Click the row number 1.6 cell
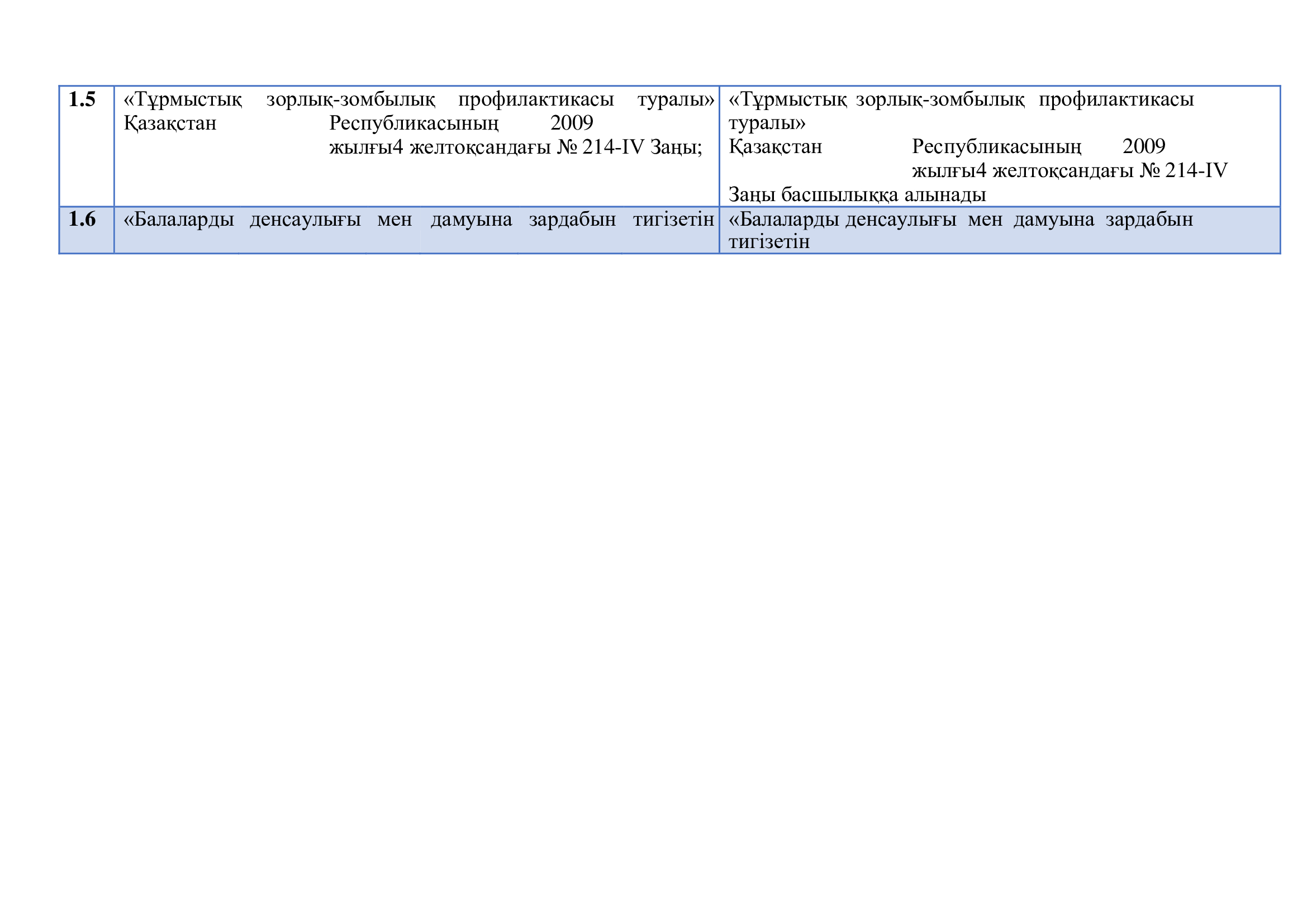1307x924 pixels. click(87, 230)
